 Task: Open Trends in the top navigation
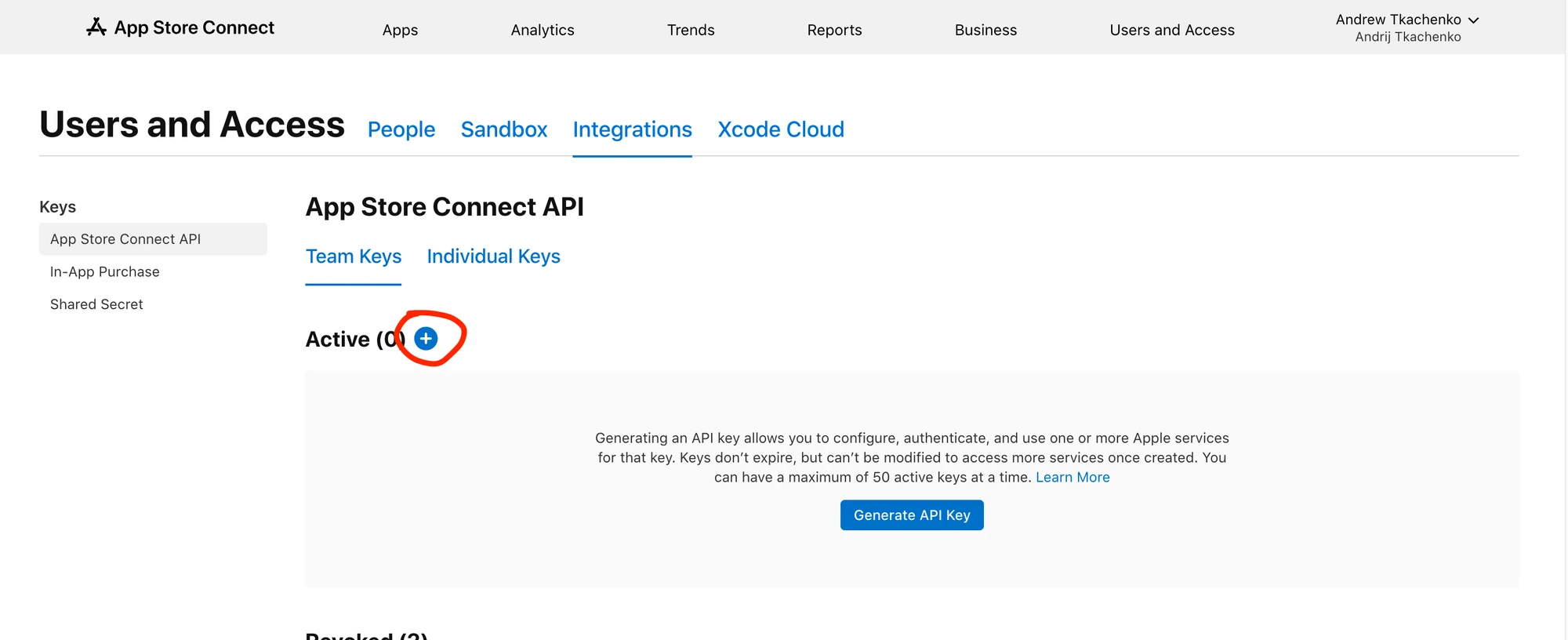tap(691, 30)
